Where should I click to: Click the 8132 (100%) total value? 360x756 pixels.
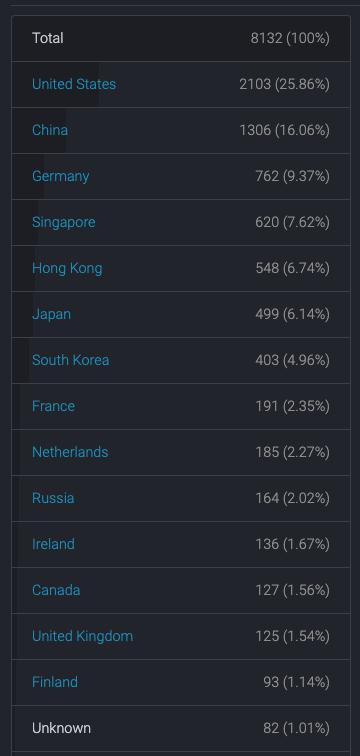(290, 39)
